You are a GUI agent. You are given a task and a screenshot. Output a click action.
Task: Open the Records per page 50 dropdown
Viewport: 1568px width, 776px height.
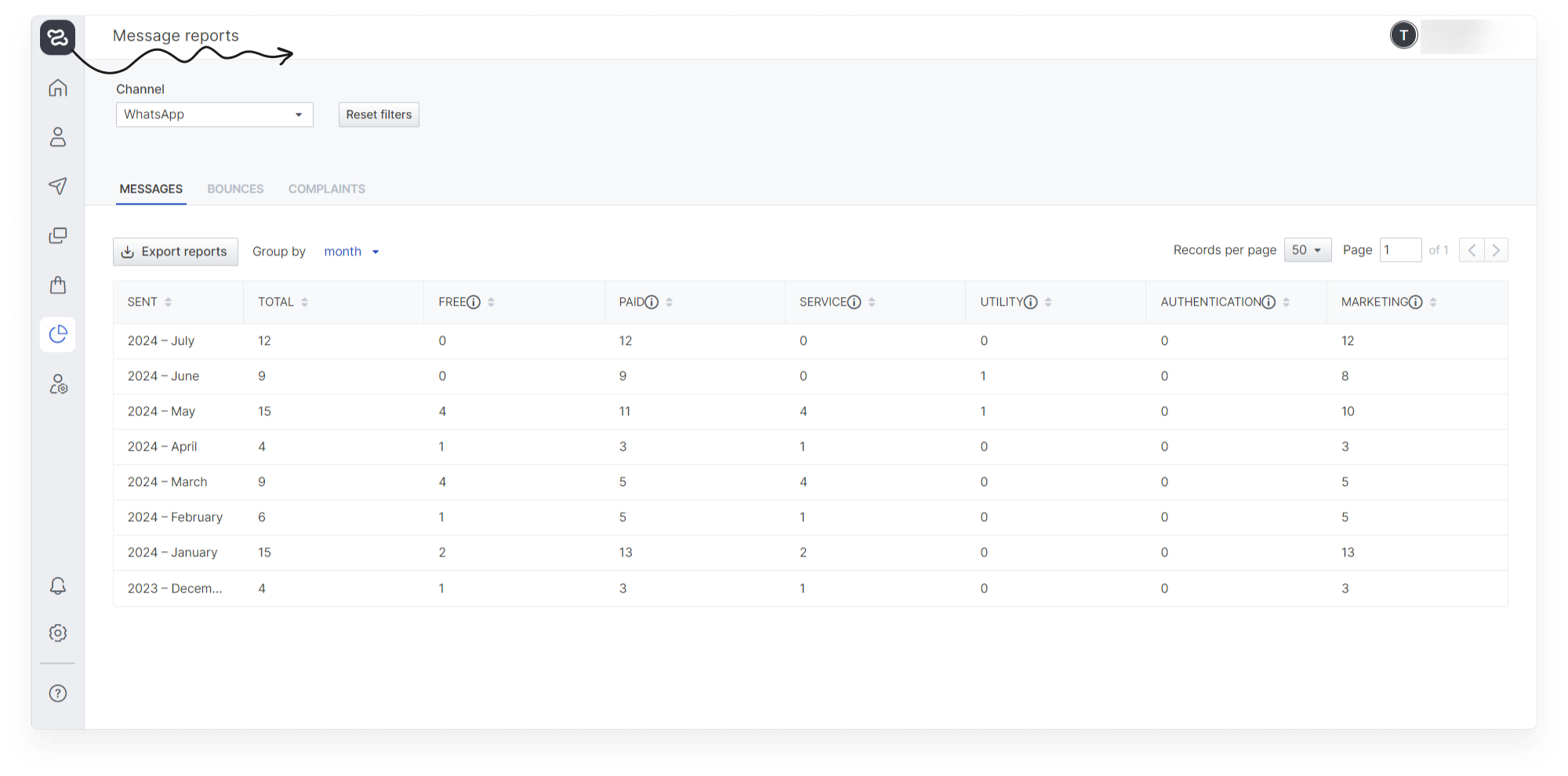(x=1307, y=250)
